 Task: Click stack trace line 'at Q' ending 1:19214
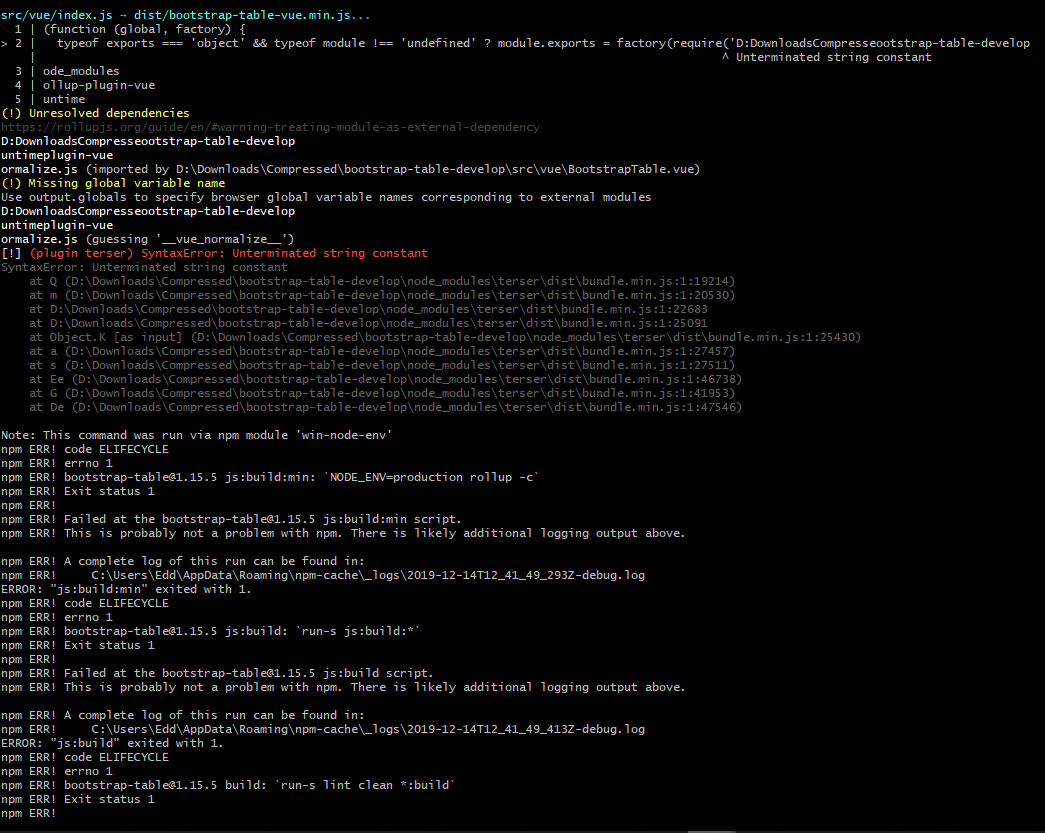click(382, 281)
